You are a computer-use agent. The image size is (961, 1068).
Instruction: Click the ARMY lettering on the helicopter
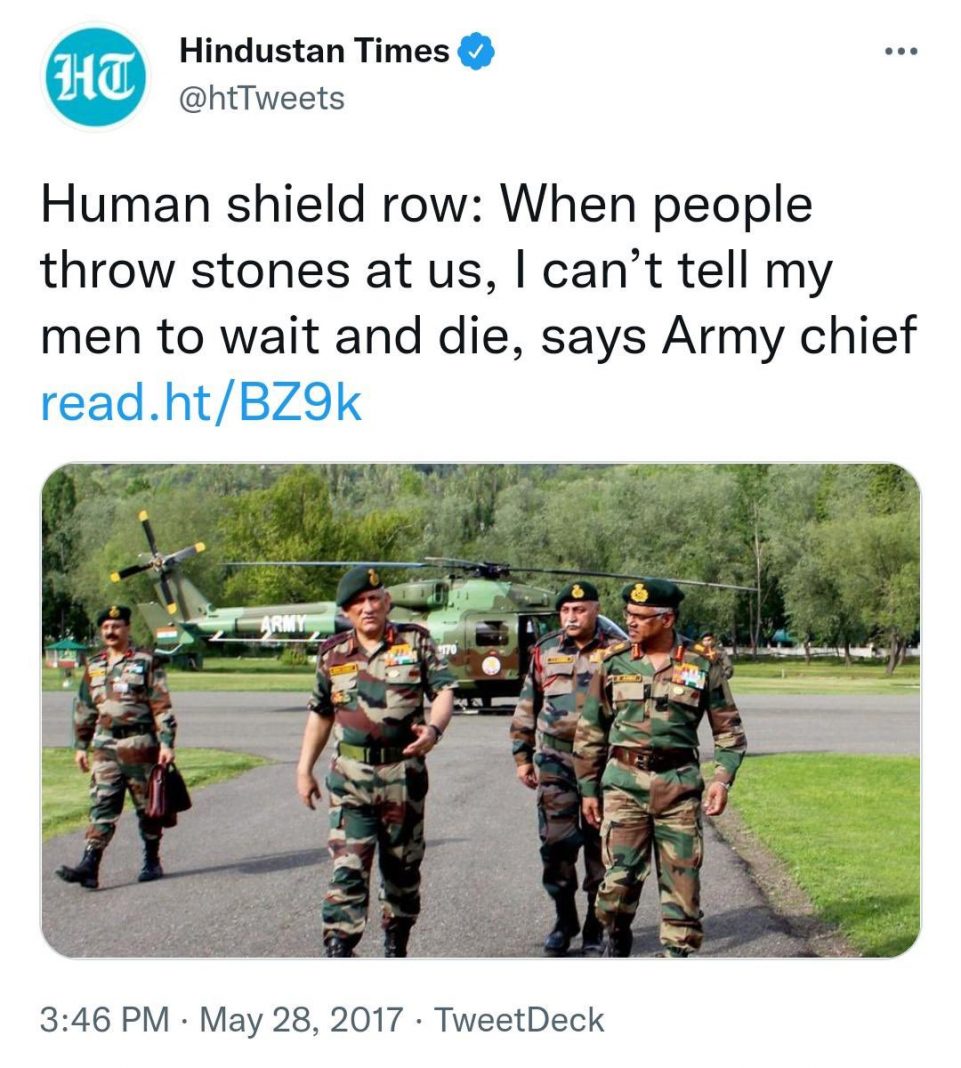click(x=282, y=624)
